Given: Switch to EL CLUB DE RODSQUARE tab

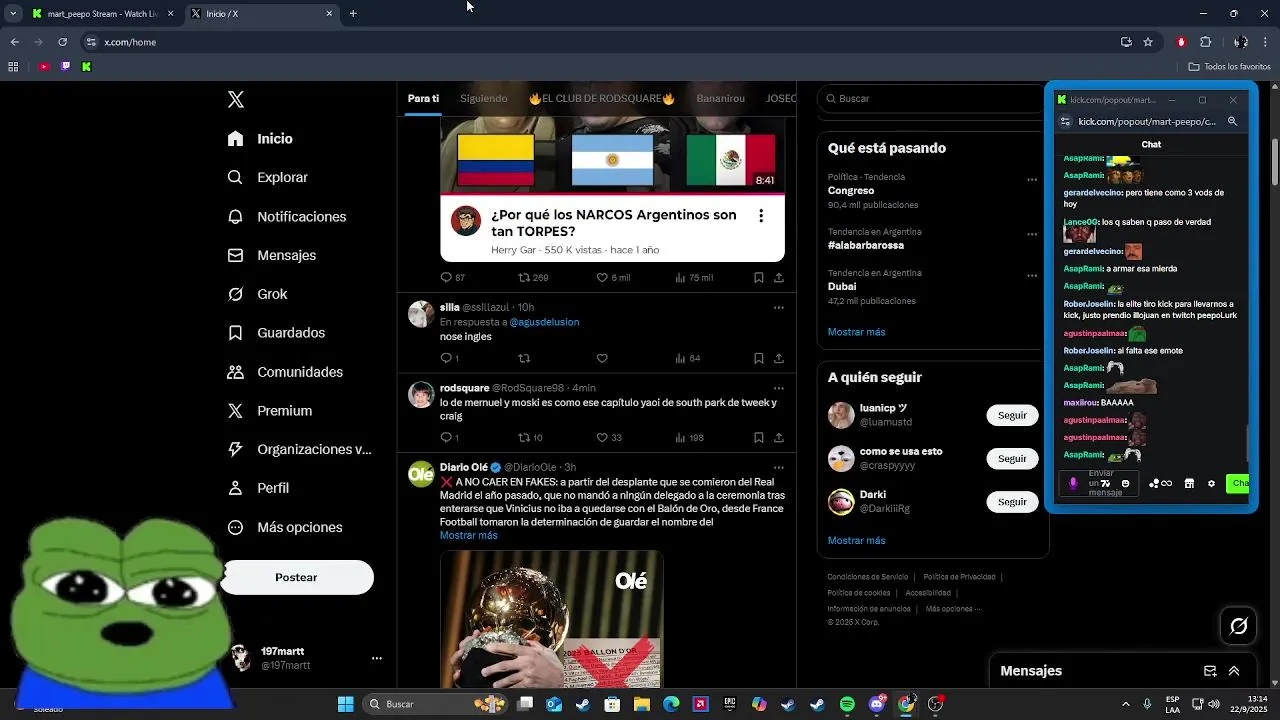Looking at the screenshot, I should (602, 99).
